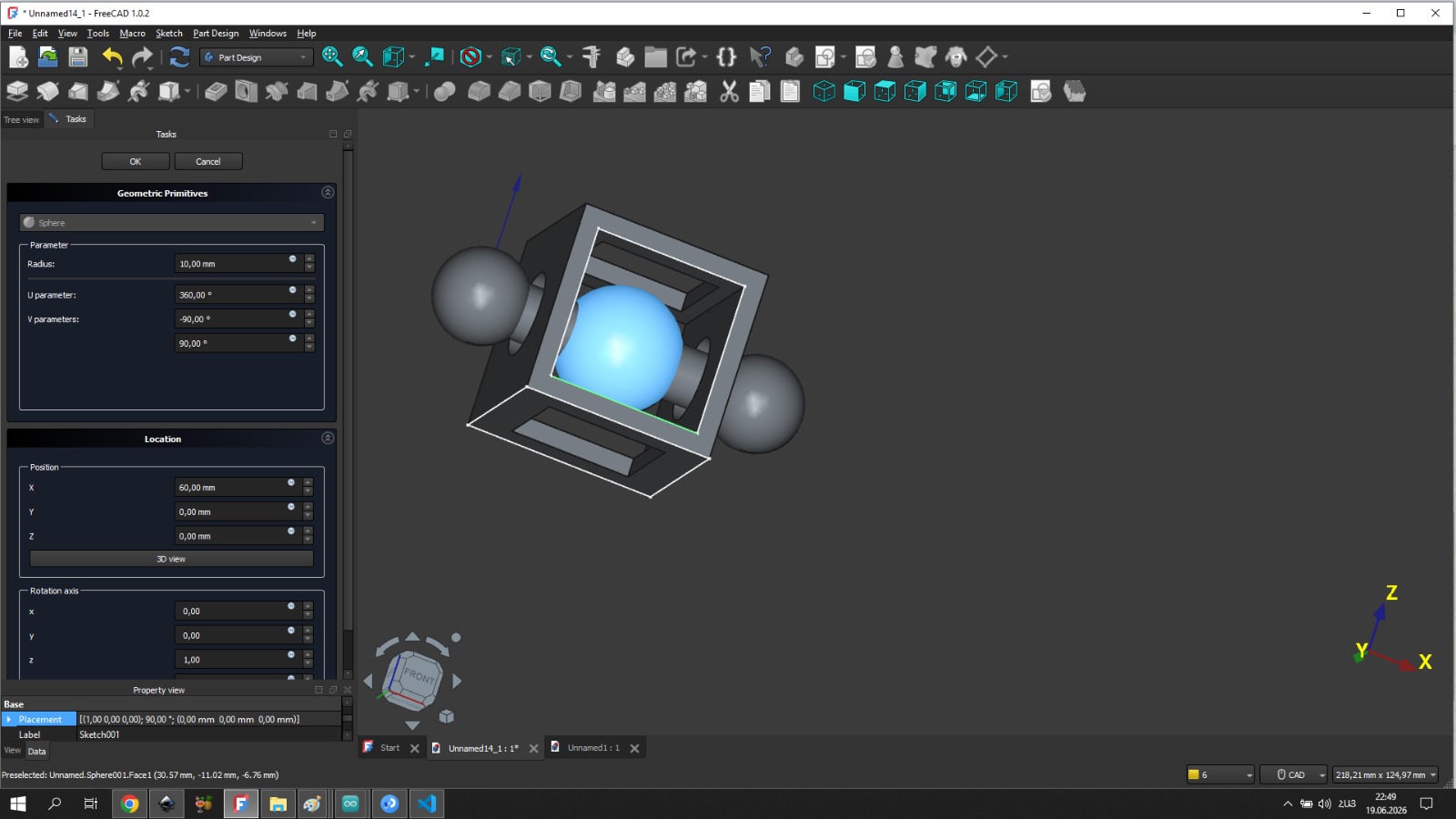
Task: Open the CAD navigation style dropdown
Action: point(1294,774)
